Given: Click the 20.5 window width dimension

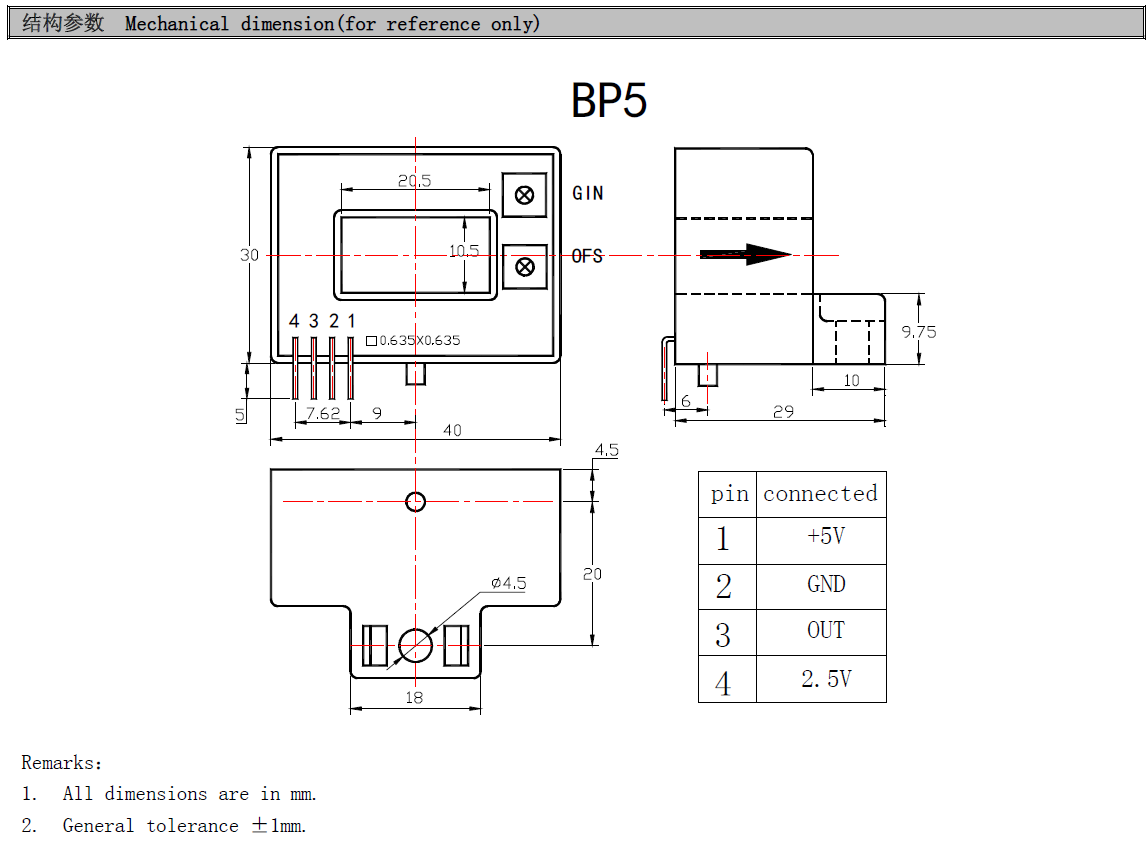Looking at the screenshot, I should 414,181.
